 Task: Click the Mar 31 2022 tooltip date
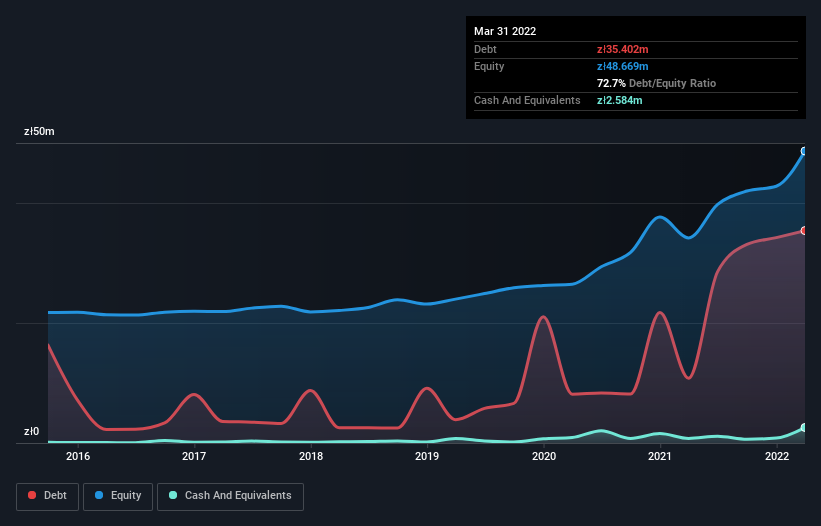click(x=505, y=31)
